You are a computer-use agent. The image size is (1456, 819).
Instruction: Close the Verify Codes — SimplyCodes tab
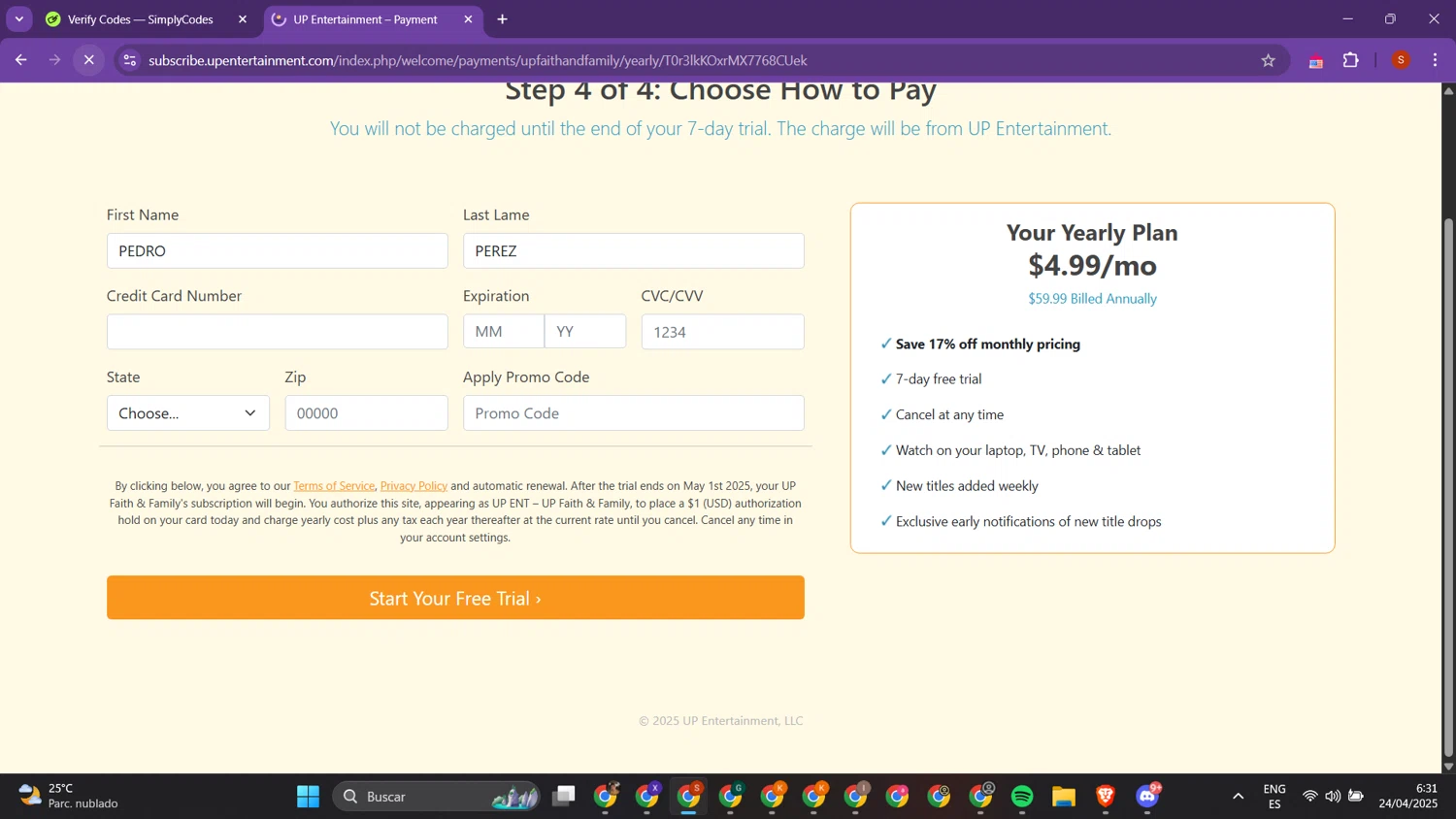click(x=243, y=19)
